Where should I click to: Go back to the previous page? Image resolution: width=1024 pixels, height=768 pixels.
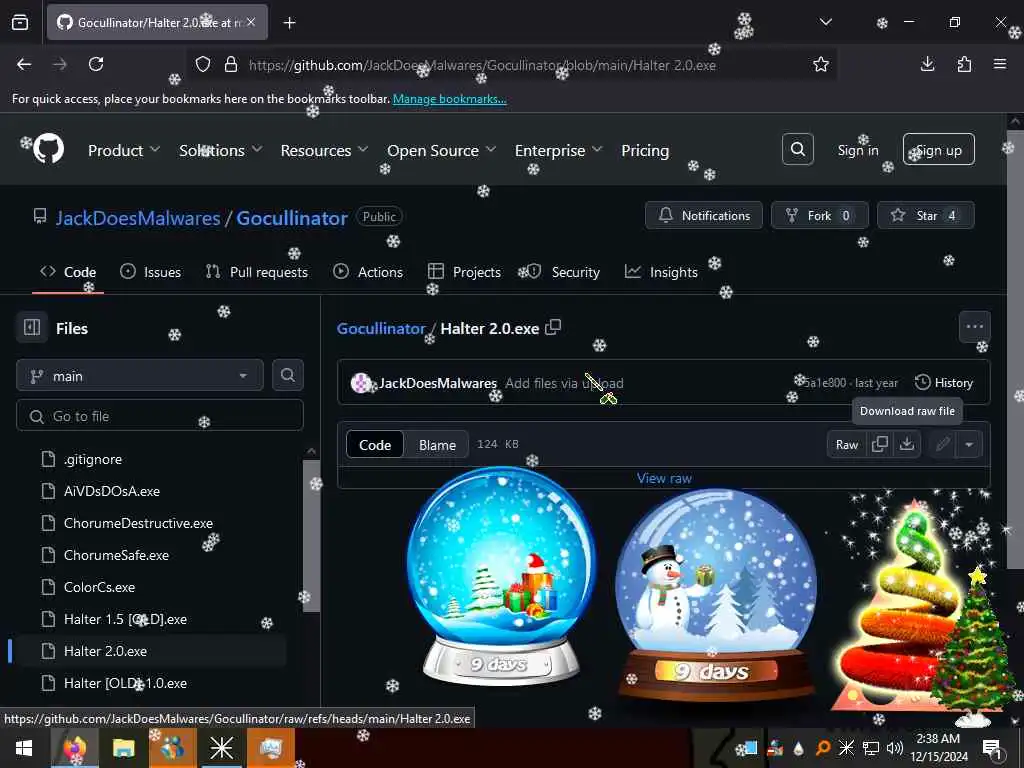point(24,64)
